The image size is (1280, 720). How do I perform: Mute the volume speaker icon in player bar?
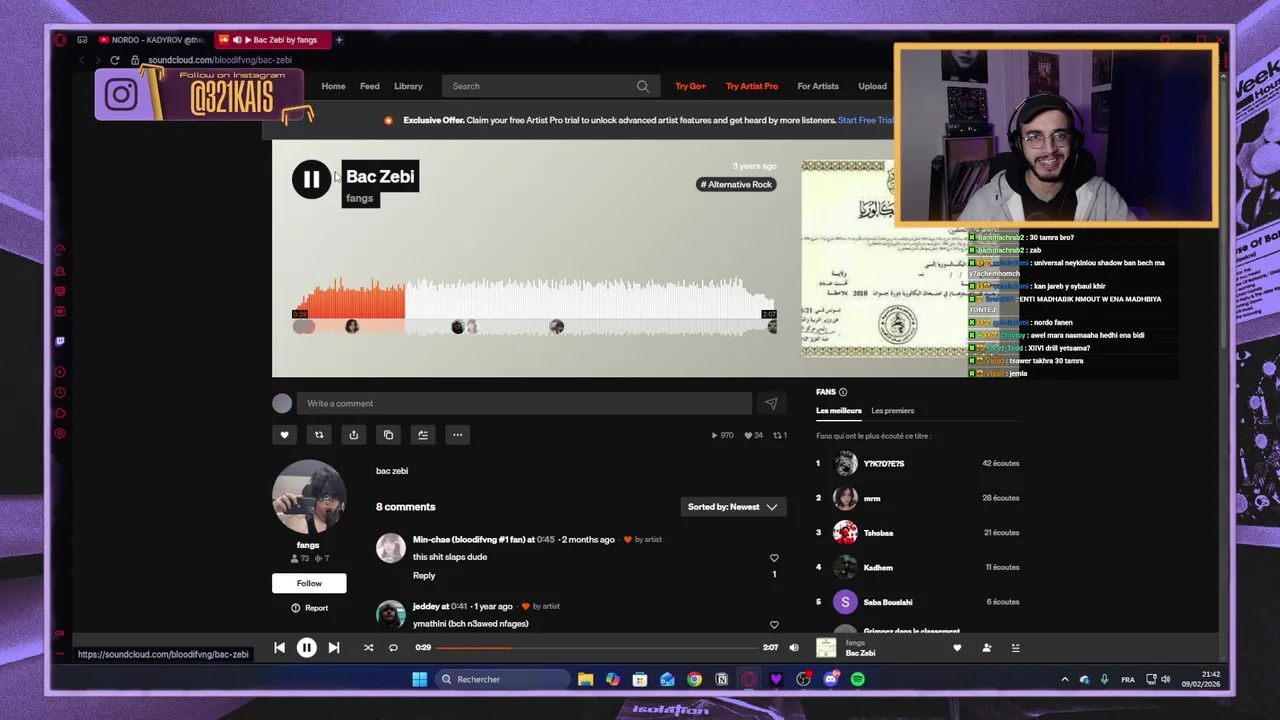click(794, 648)
